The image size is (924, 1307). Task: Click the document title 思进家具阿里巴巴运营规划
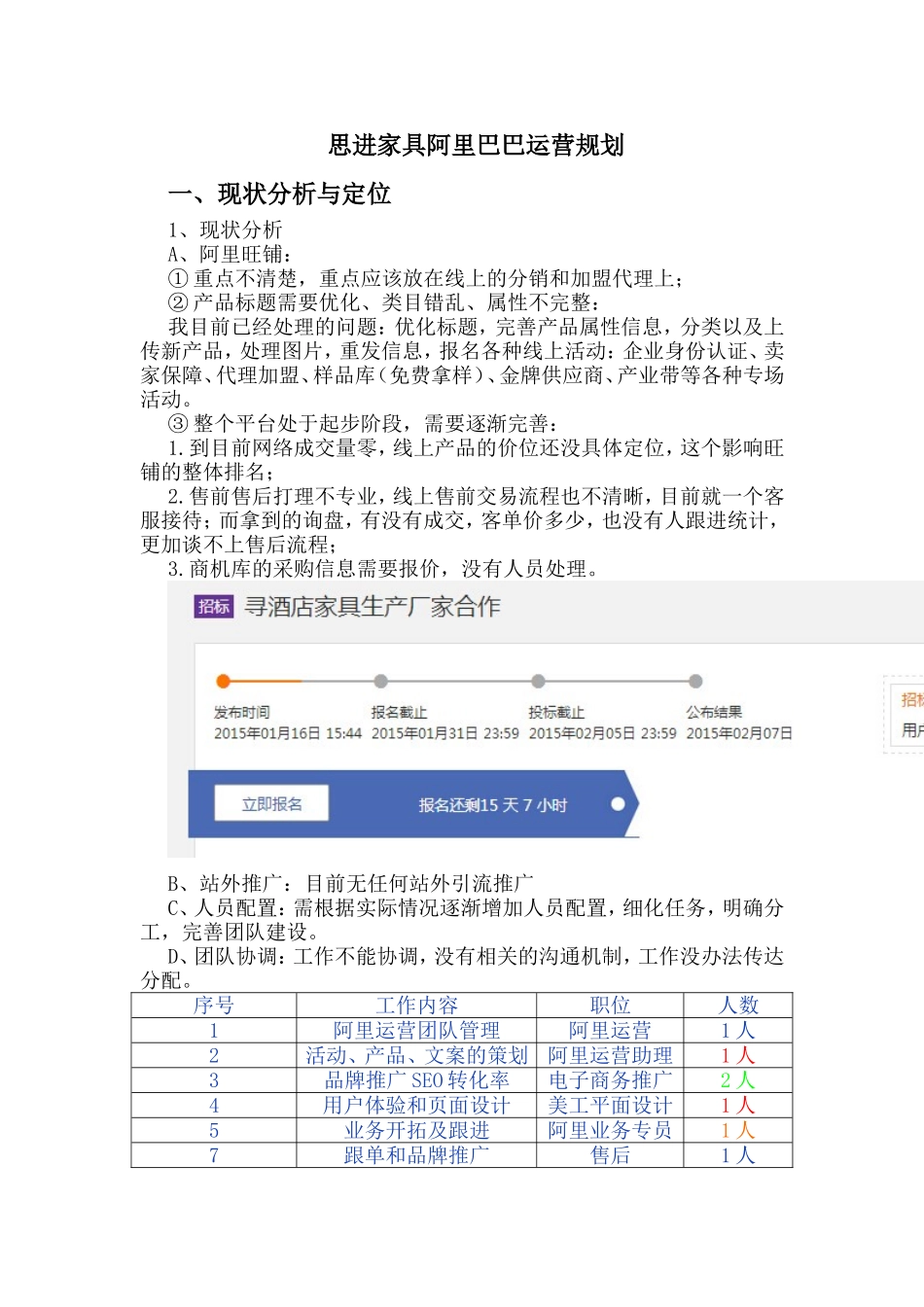tap(476, 146)
